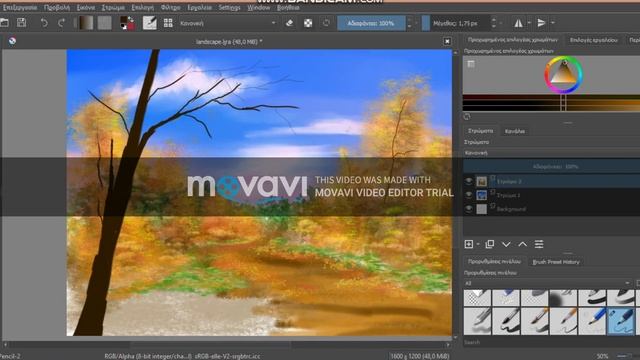Open the Κανονική blending mode dropdown in the toolbar
This screenshot has width=640, height=360.
click(x=228, y=23)
